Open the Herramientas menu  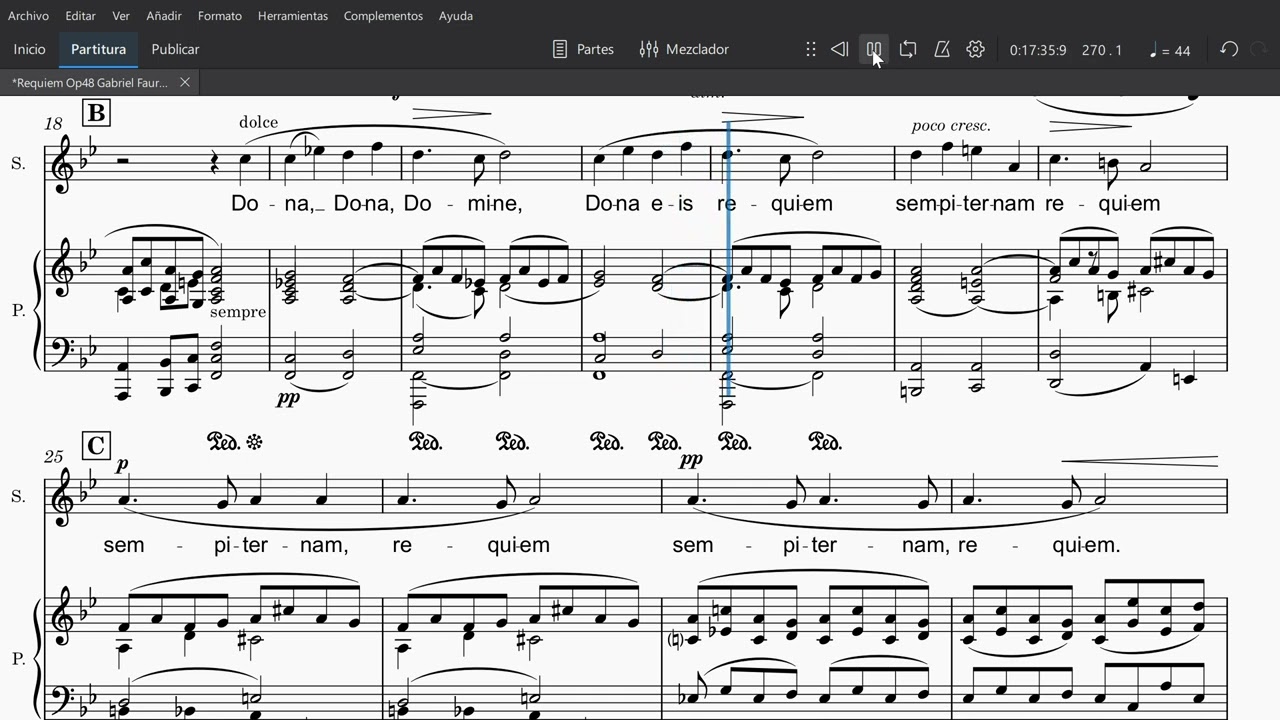pyautogui.click(x=293, y=16)
